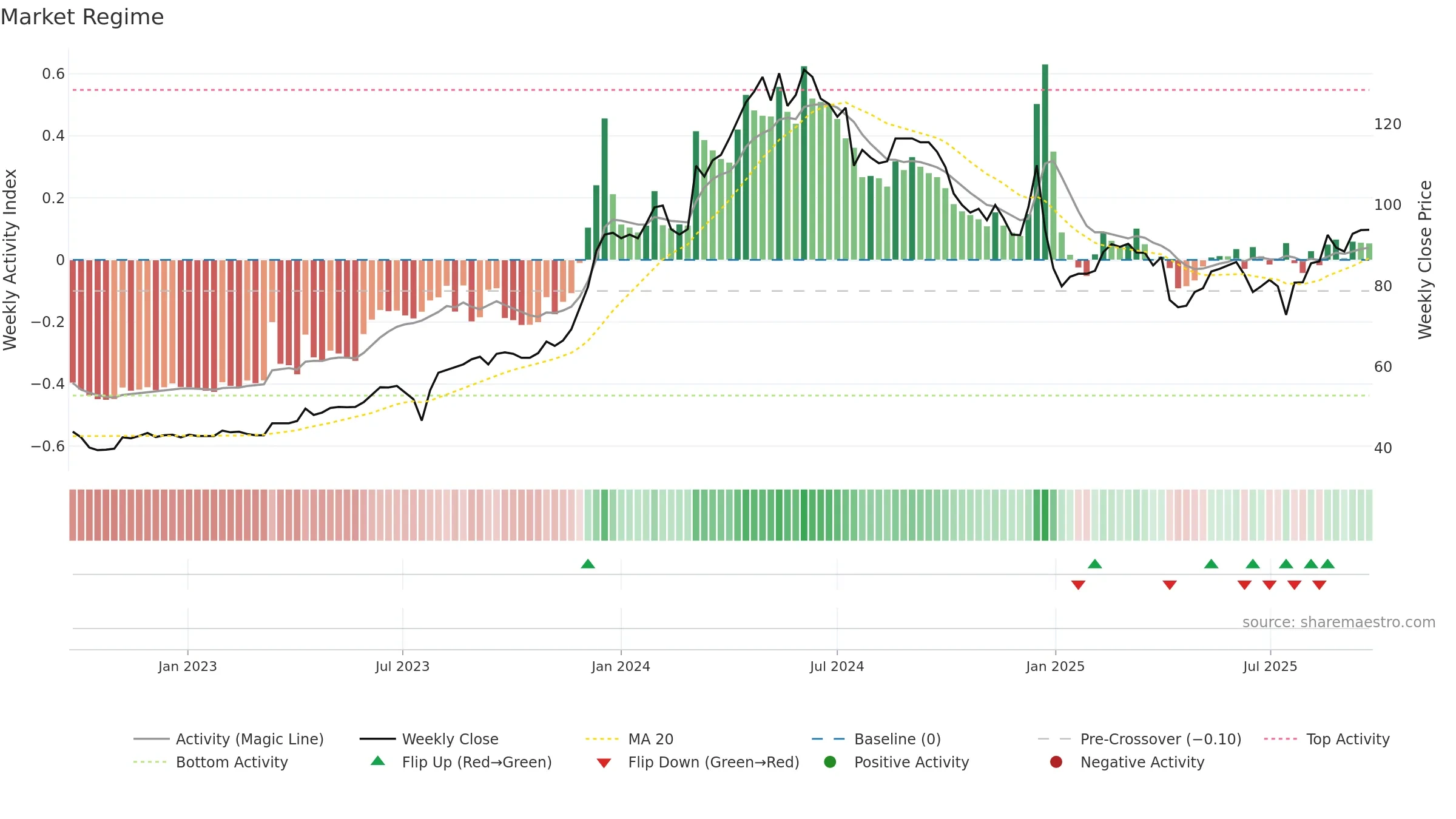1456x819 pixels.
Task: Select the first flip-down triangle after Jan 2025
Action: [1078, 585]
